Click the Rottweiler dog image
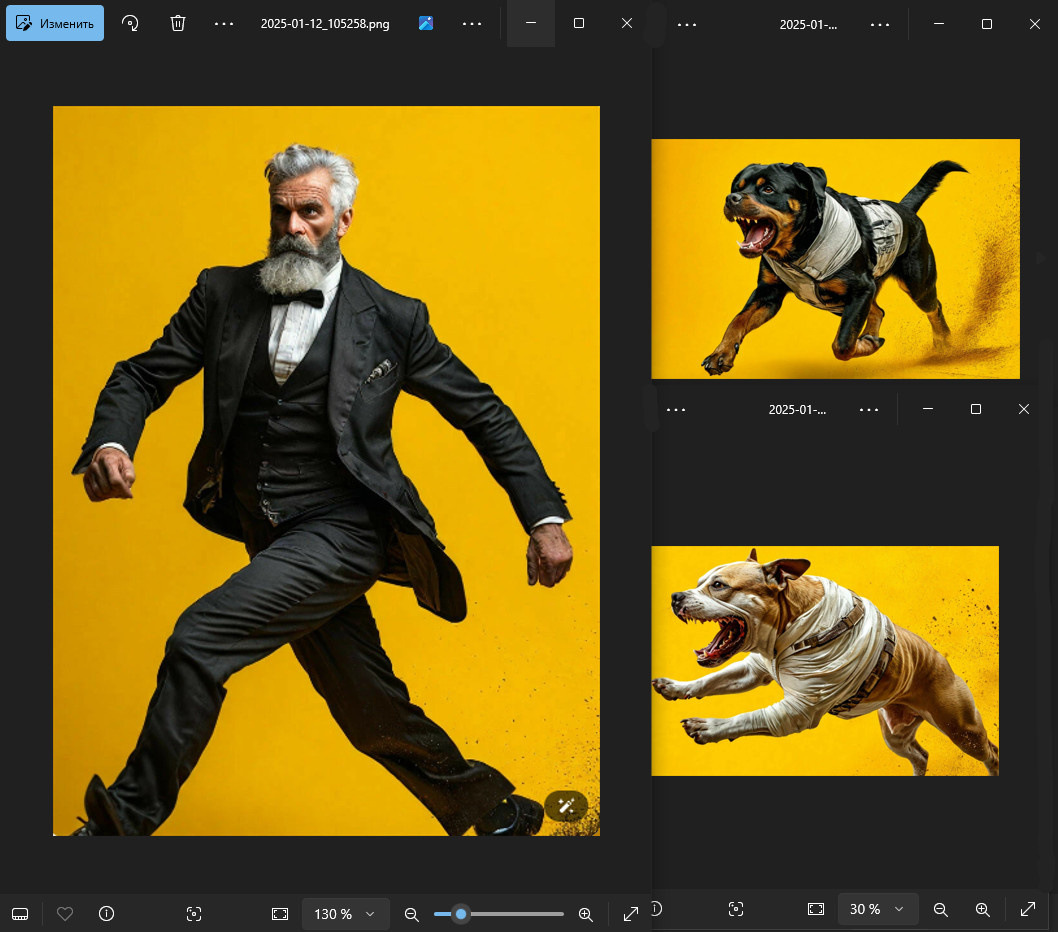This screenshot has height=932, width=1058. click(x=835, y=258)
